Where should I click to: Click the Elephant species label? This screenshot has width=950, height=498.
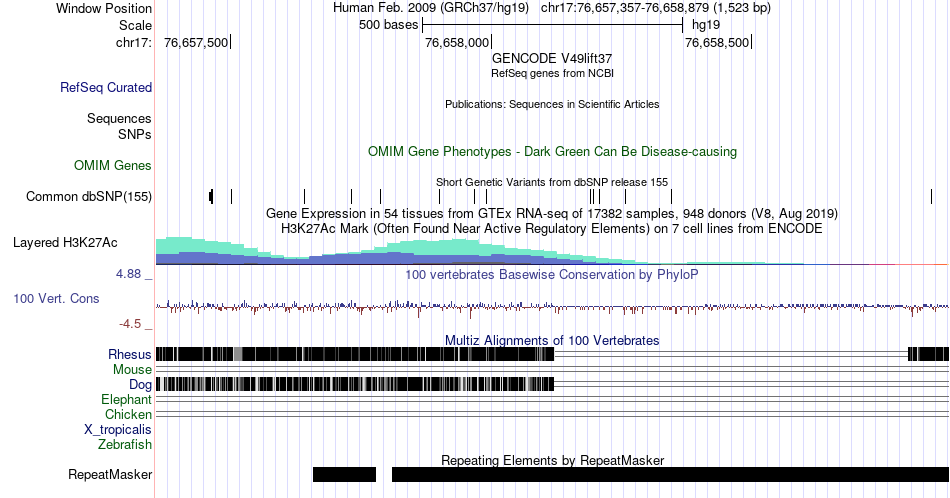click(126, 399)
